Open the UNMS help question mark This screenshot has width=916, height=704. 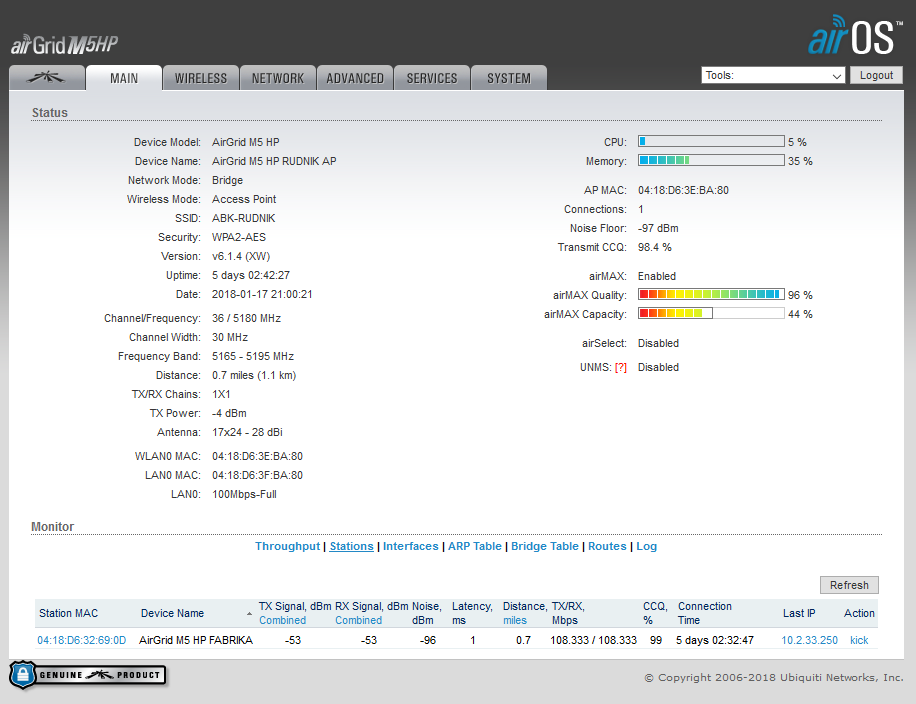click(x=620, y=367)
